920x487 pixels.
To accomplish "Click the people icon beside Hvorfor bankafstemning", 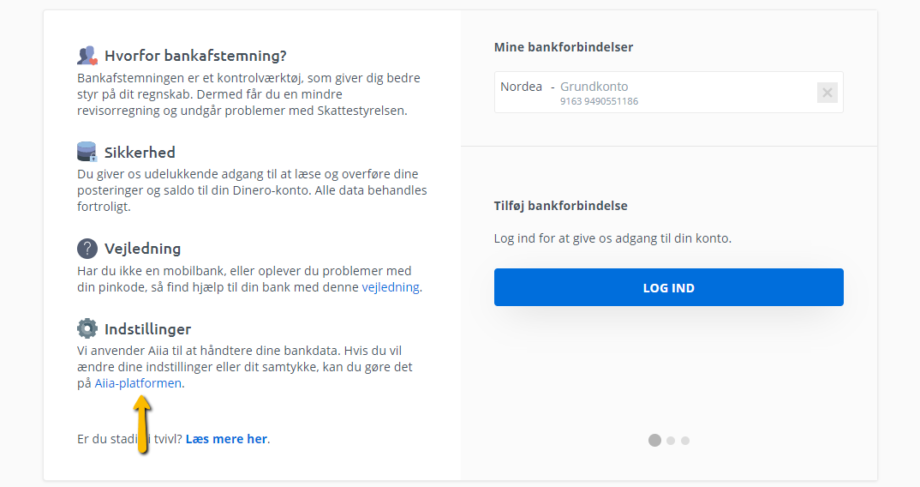I will [87, 56].
